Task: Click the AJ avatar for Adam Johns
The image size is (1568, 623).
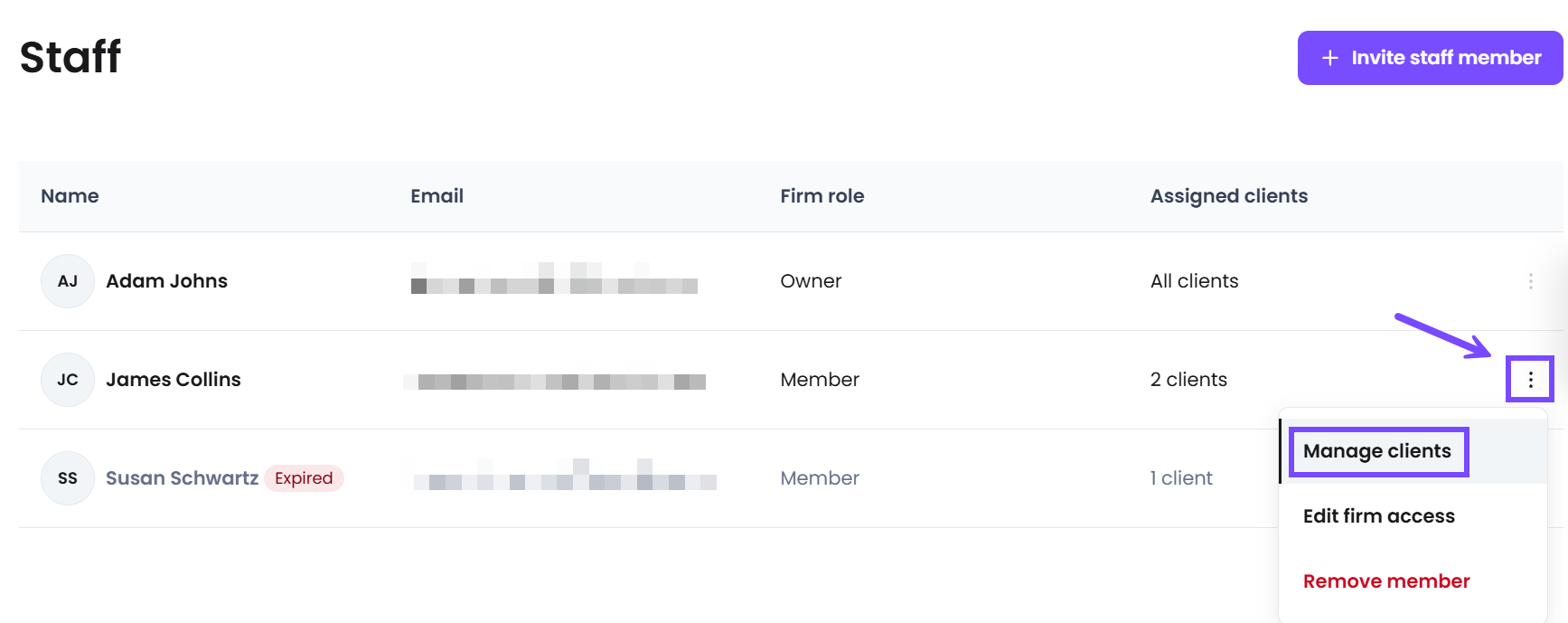Action: pos(68,281)
